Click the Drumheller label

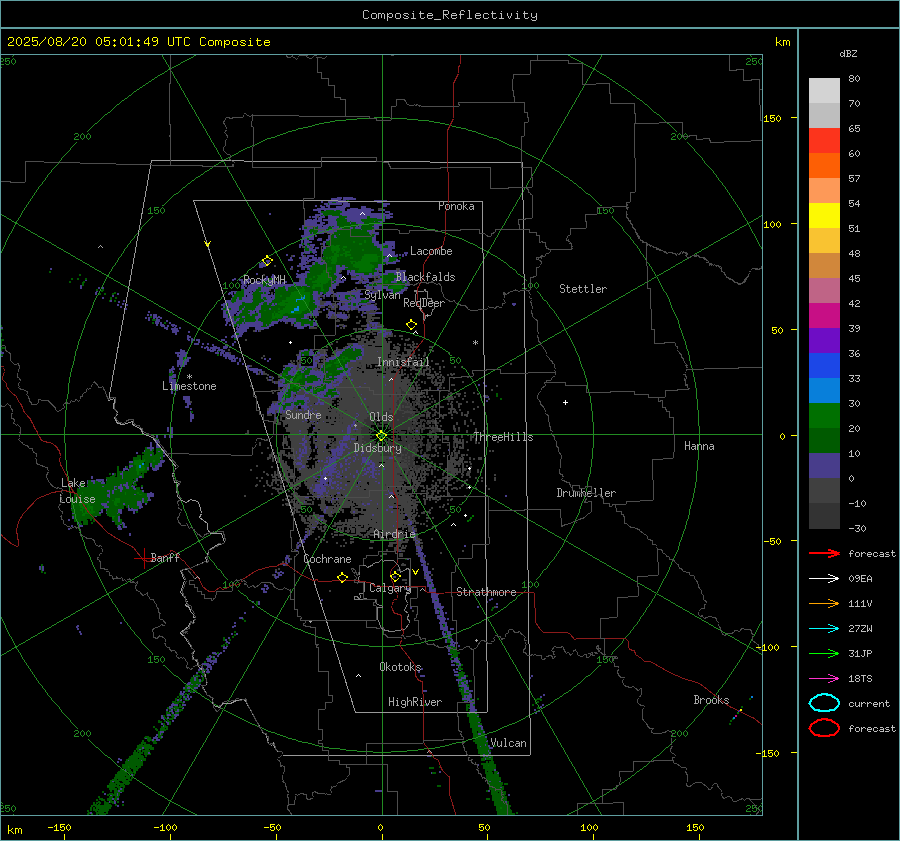click(586, 493)
